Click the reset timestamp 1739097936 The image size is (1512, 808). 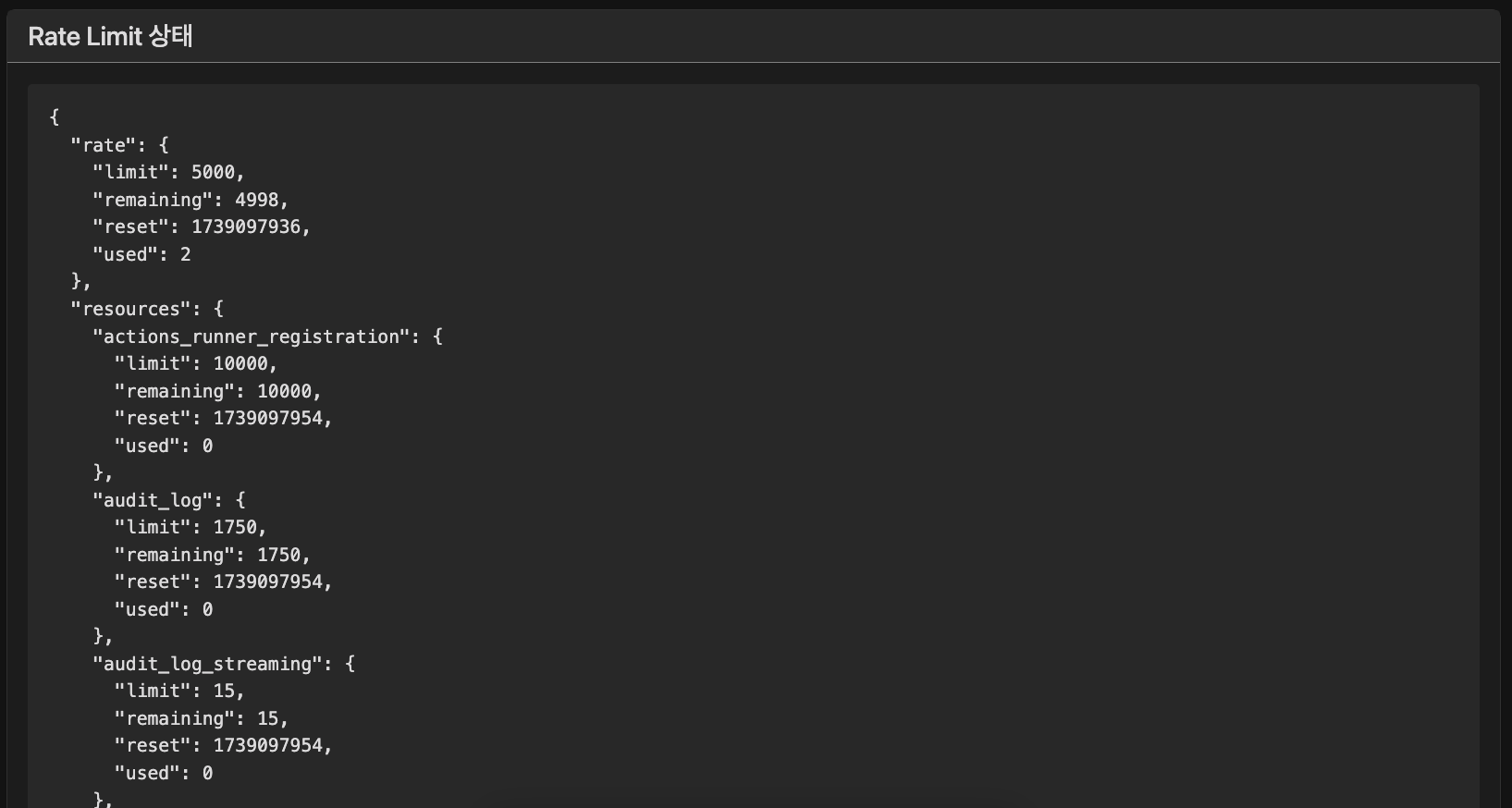tap(249, 226)
